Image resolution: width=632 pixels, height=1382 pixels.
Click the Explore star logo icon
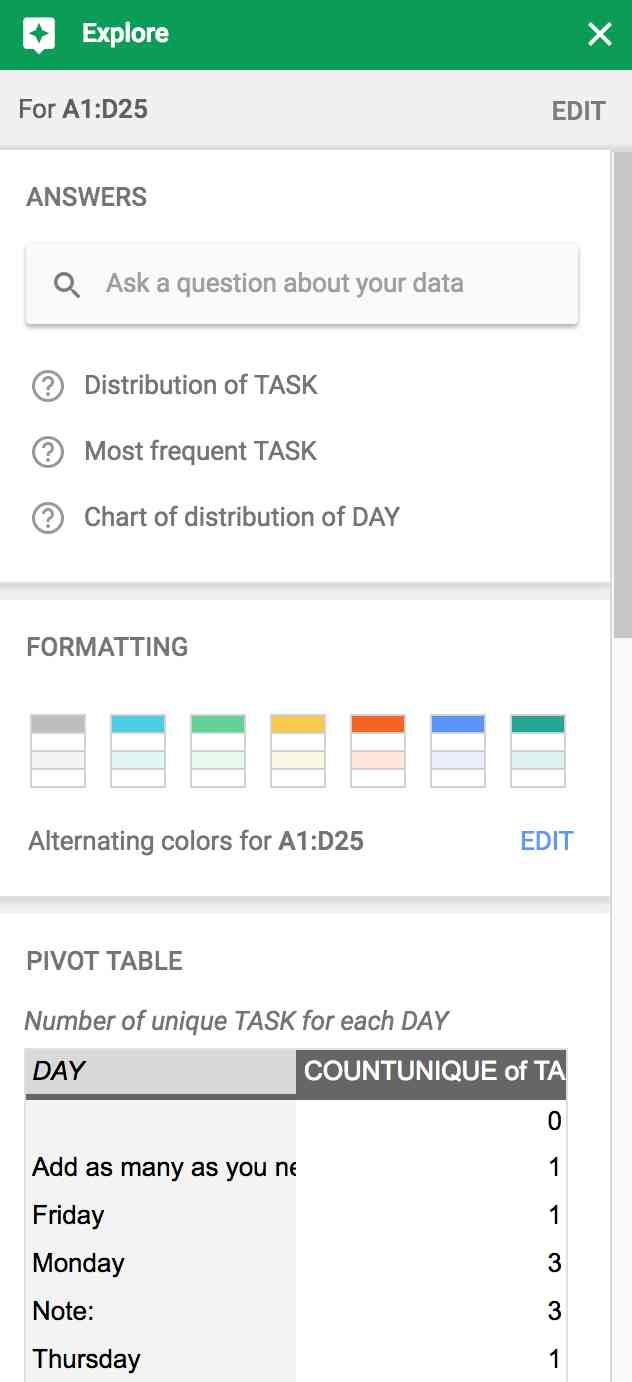36,33
